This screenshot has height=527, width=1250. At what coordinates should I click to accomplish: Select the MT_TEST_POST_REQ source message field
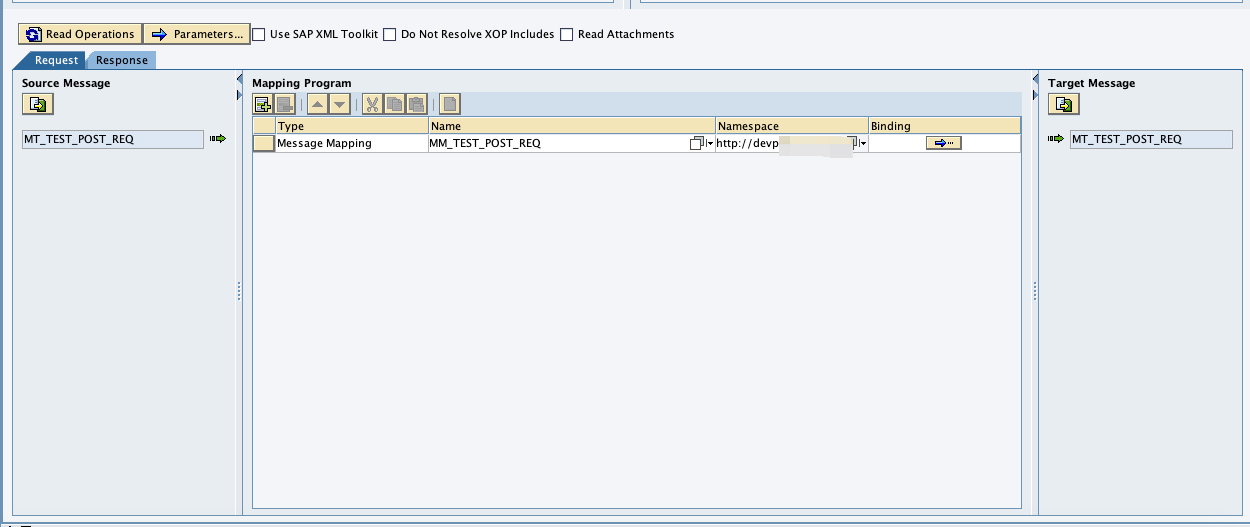coord(113,139)
